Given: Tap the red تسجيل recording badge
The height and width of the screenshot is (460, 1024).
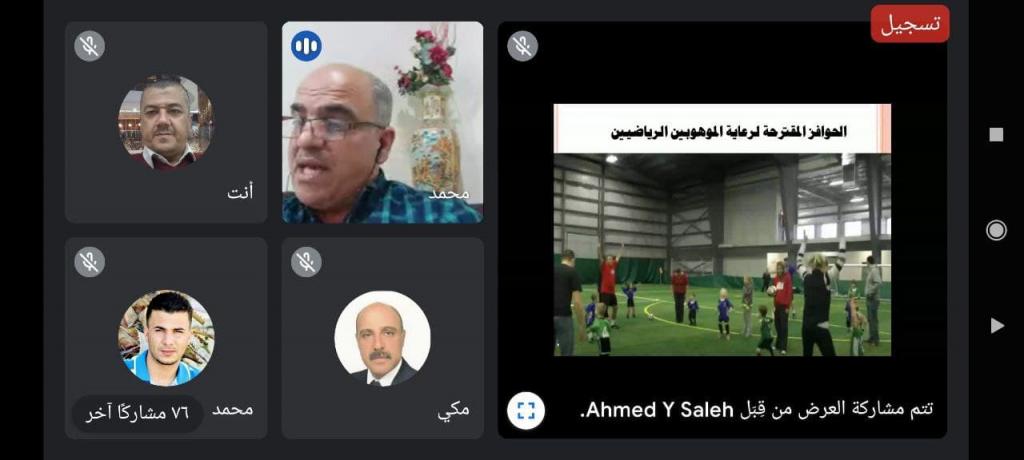Looking at the screenshot, I should pos(910,24).
